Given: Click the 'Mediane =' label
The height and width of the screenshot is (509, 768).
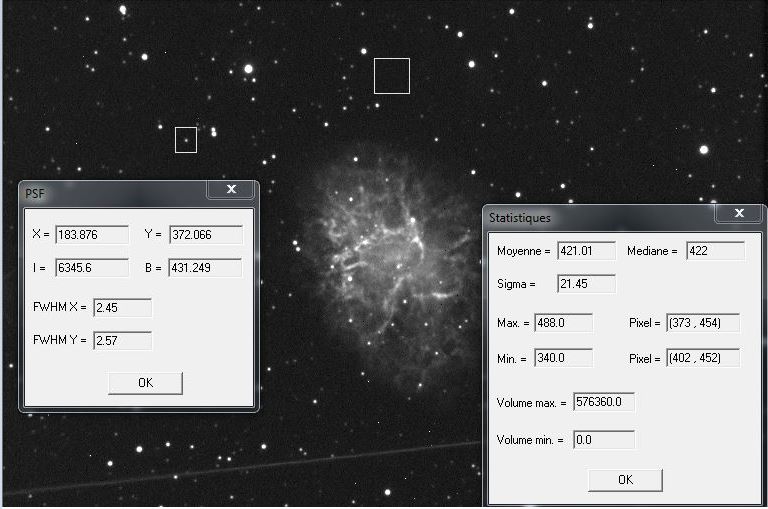Looking at the screenshot, I should pos(652,251).
